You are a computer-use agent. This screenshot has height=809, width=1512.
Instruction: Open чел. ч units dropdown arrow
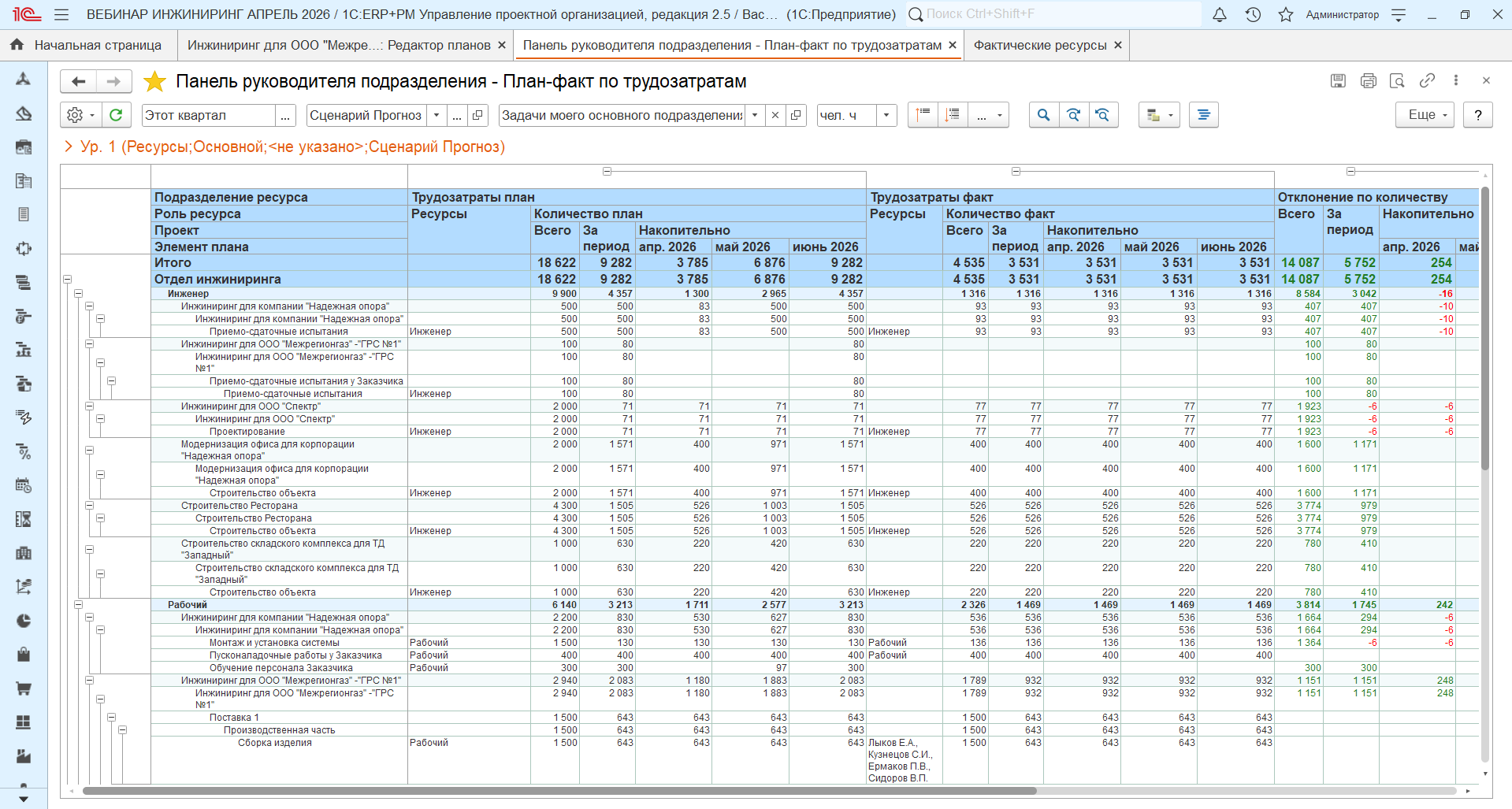click(887, 115)
